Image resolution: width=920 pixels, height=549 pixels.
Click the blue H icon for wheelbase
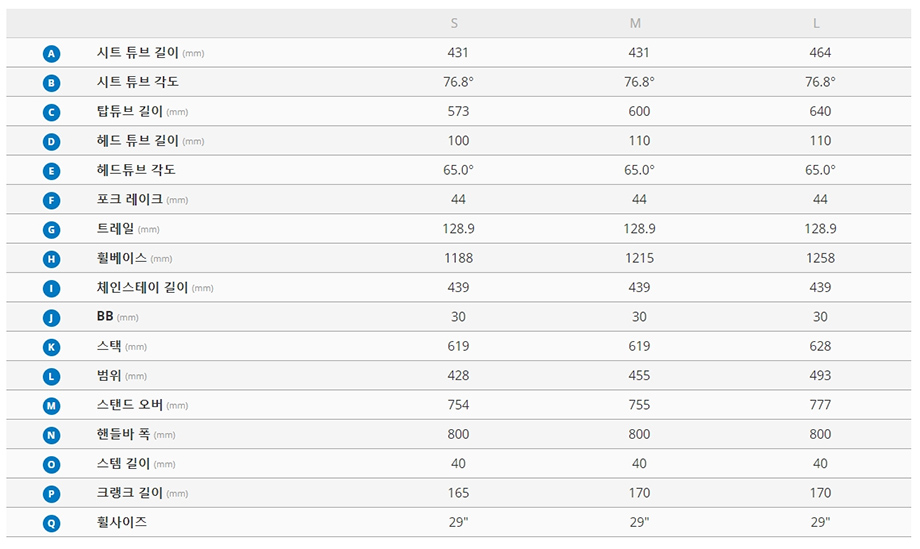click(52, 259)
